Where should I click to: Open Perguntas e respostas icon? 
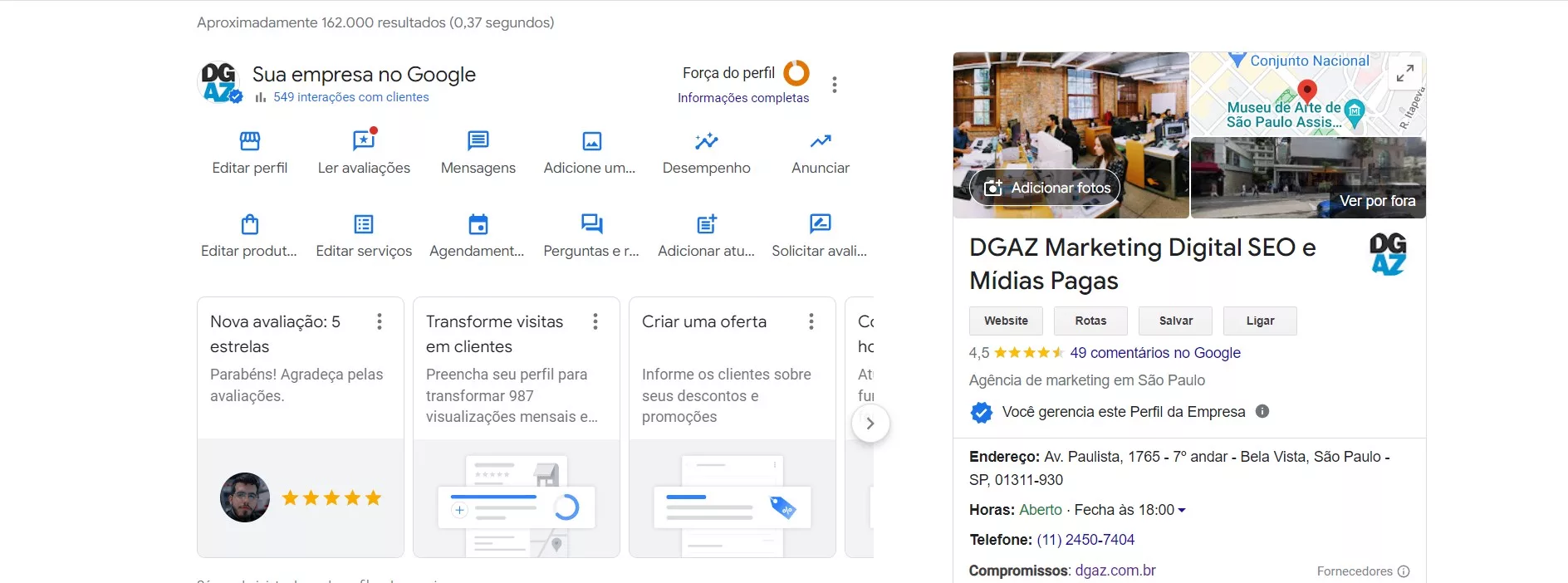tap(592, 224)
